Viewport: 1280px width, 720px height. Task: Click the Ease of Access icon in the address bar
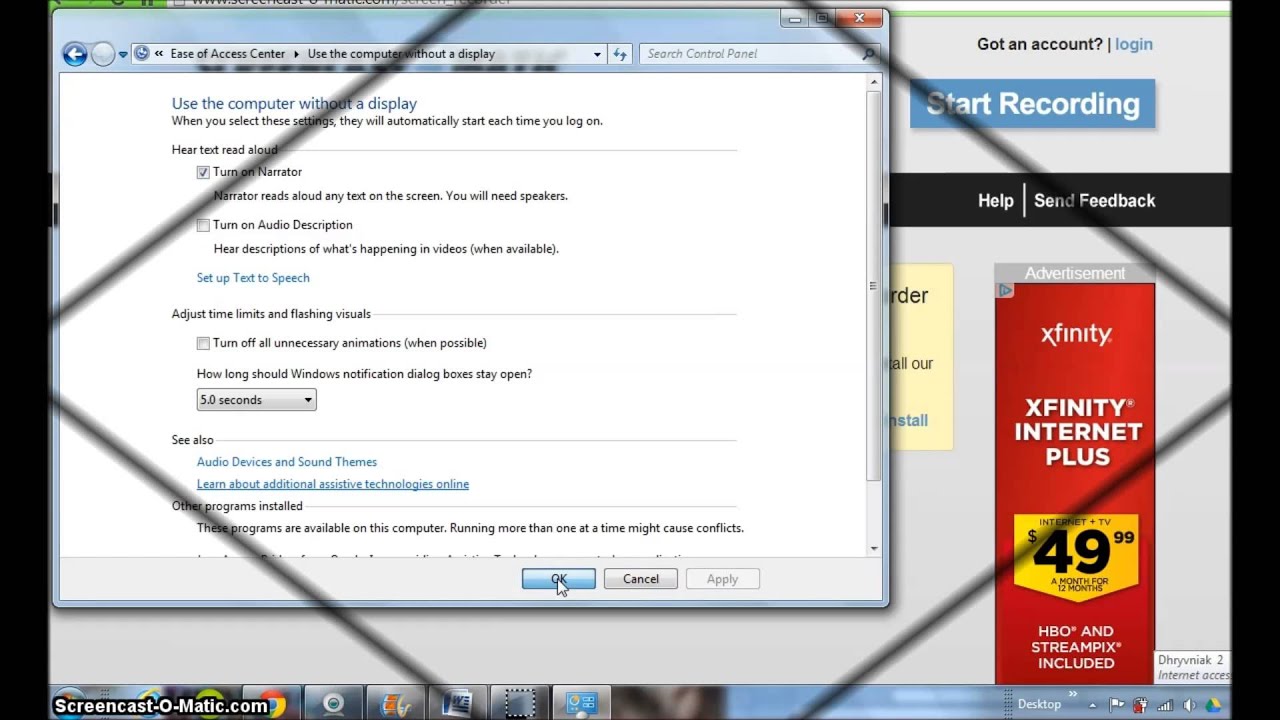[x=142, y=53]
